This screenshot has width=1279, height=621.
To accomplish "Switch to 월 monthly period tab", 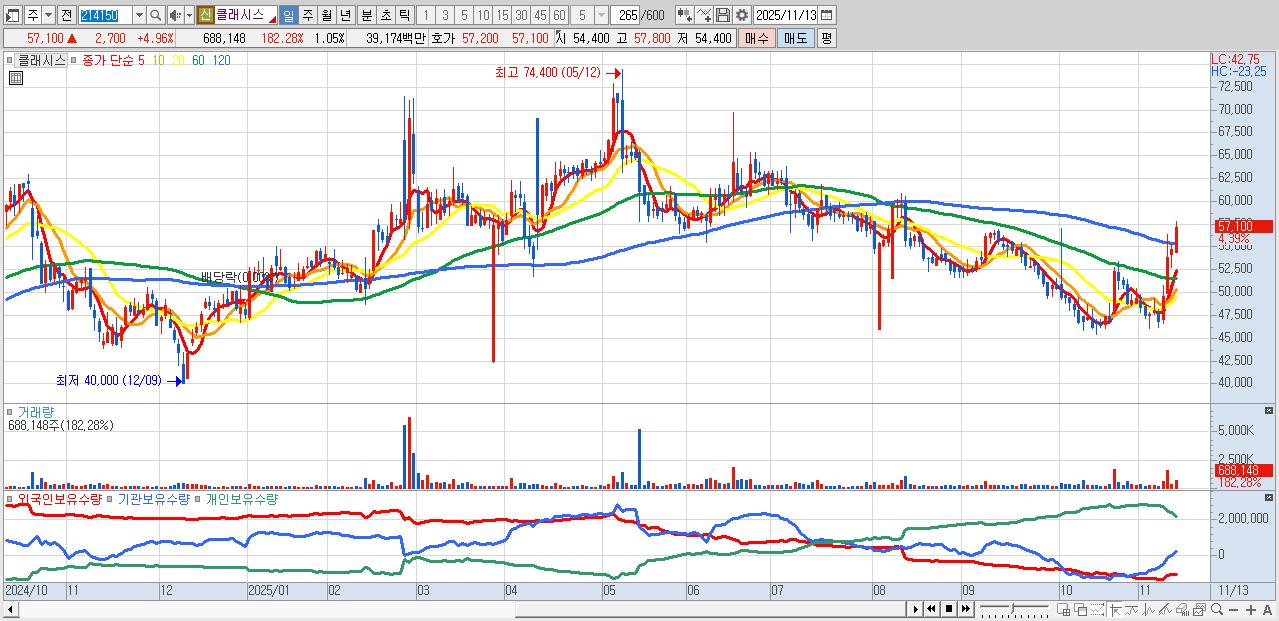I will click(326, 15).
